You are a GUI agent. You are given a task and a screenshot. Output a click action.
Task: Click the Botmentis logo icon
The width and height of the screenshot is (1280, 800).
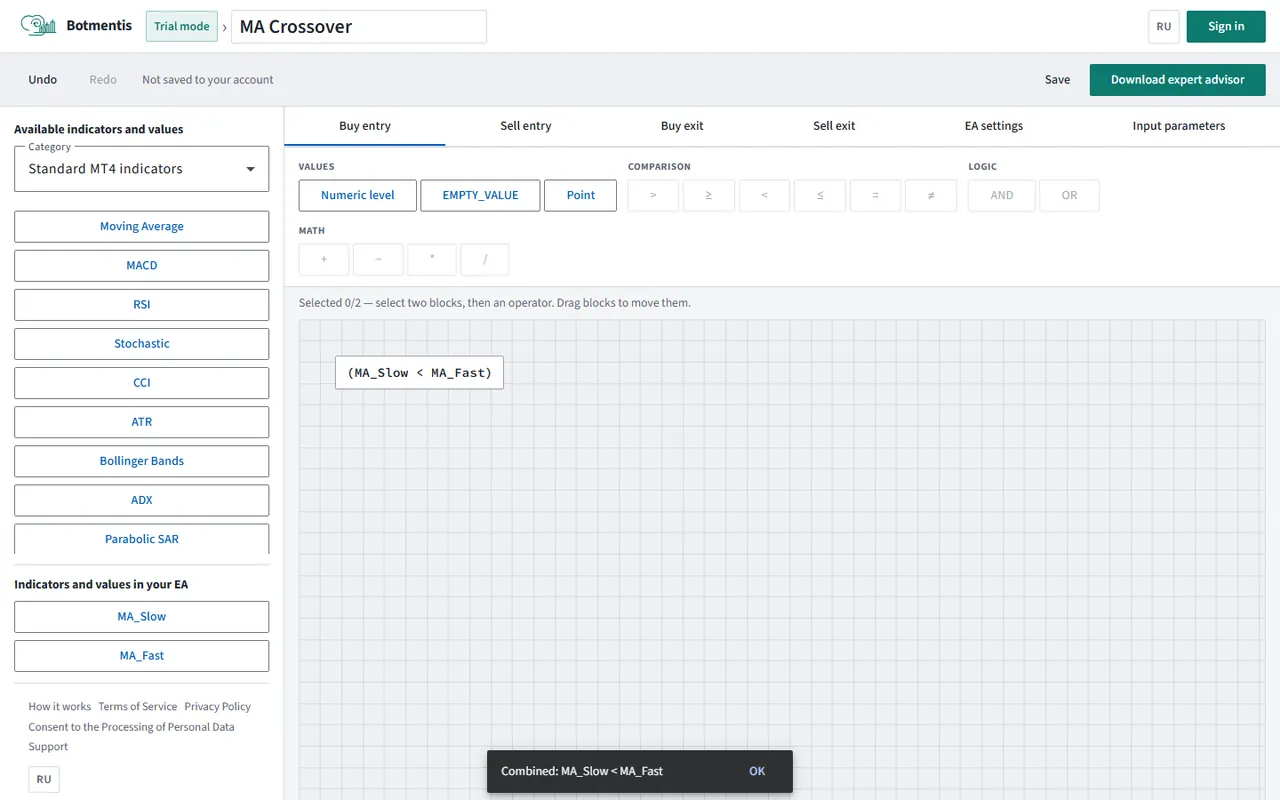[x=38, y=26]
